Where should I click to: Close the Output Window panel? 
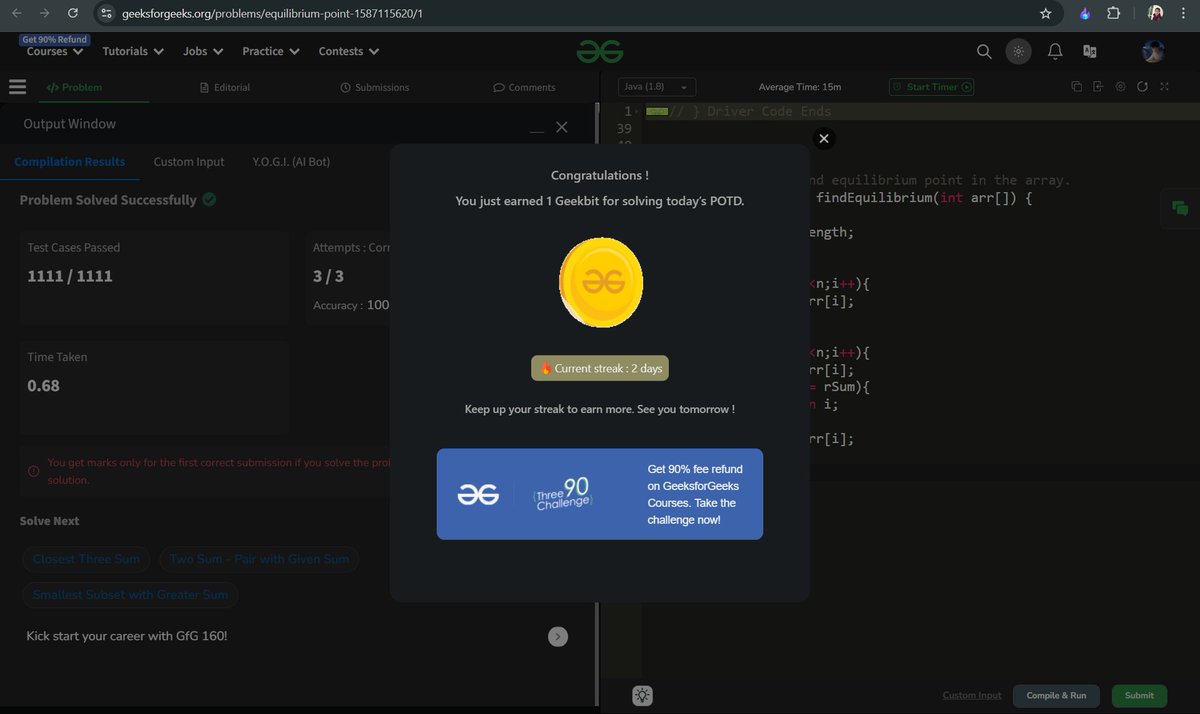pos(561,127)
